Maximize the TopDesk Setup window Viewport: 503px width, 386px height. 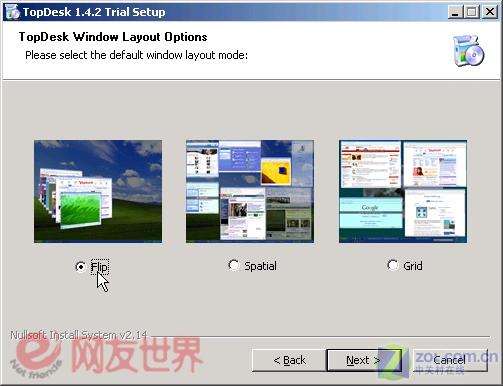click(x=471, y=12)
